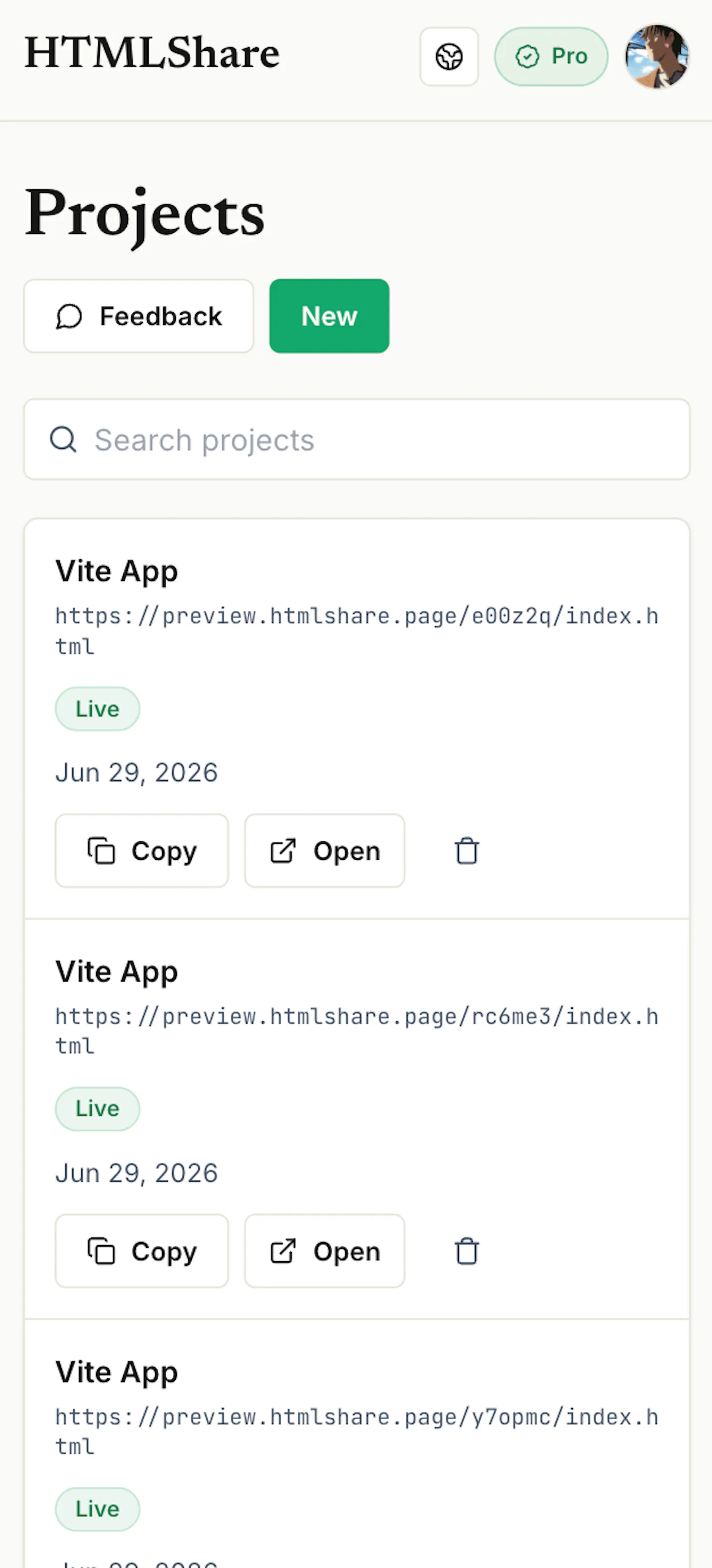Open the e00z2q project preview
This screenshot has height=1568, width=712.
[x=324, y=850]
